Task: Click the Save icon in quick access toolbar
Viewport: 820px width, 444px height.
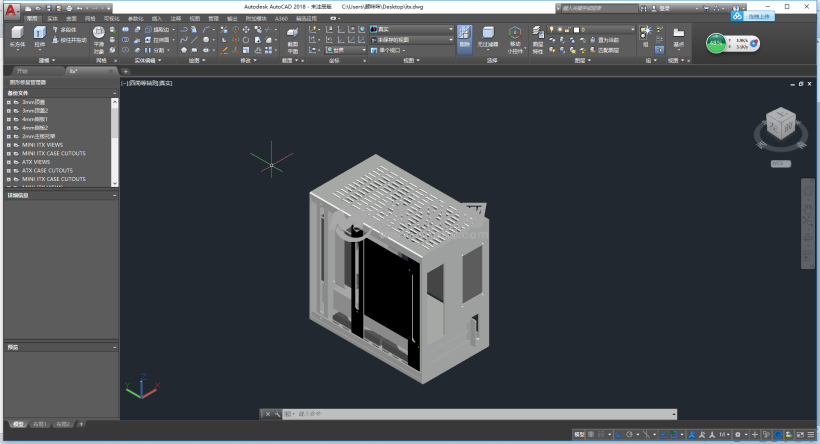Action: click(x=48, y=8)
